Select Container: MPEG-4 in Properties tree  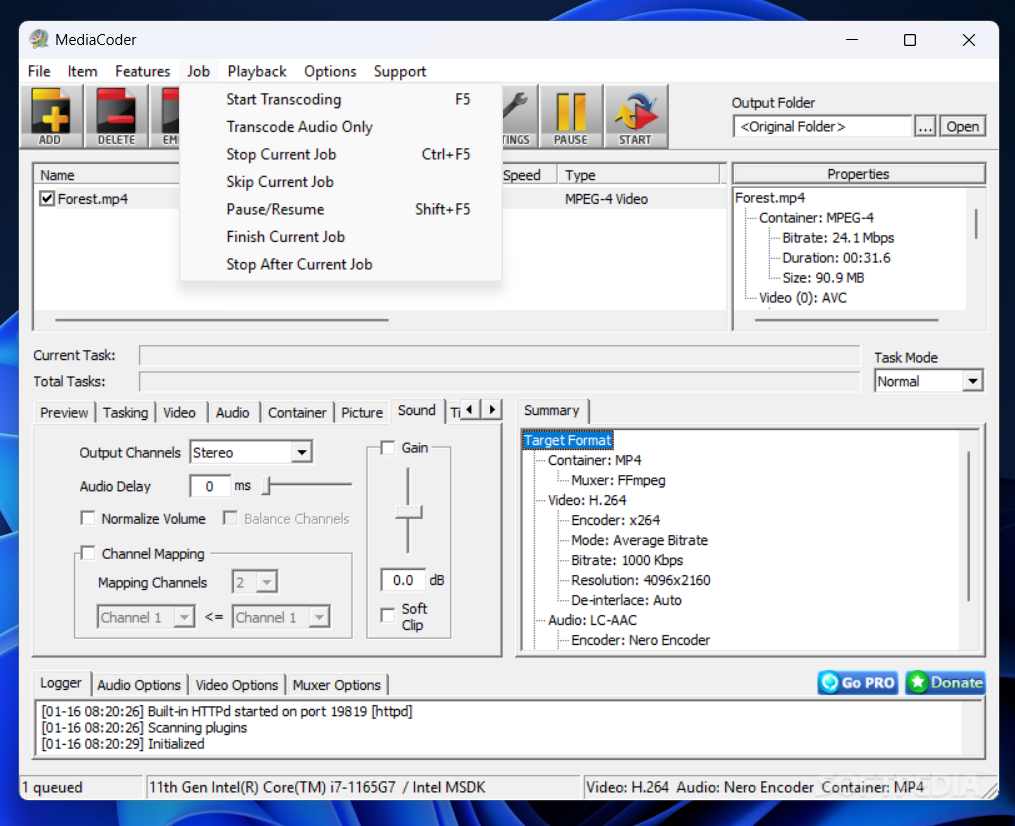[816, 218]
